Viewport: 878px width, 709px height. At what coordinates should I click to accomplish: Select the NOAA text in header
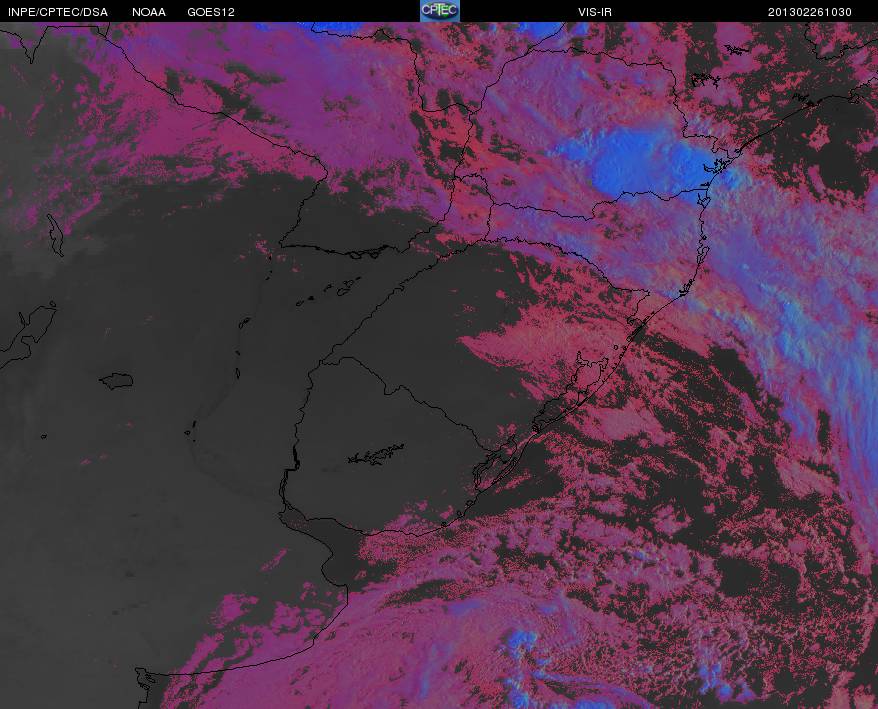[149, 12]
